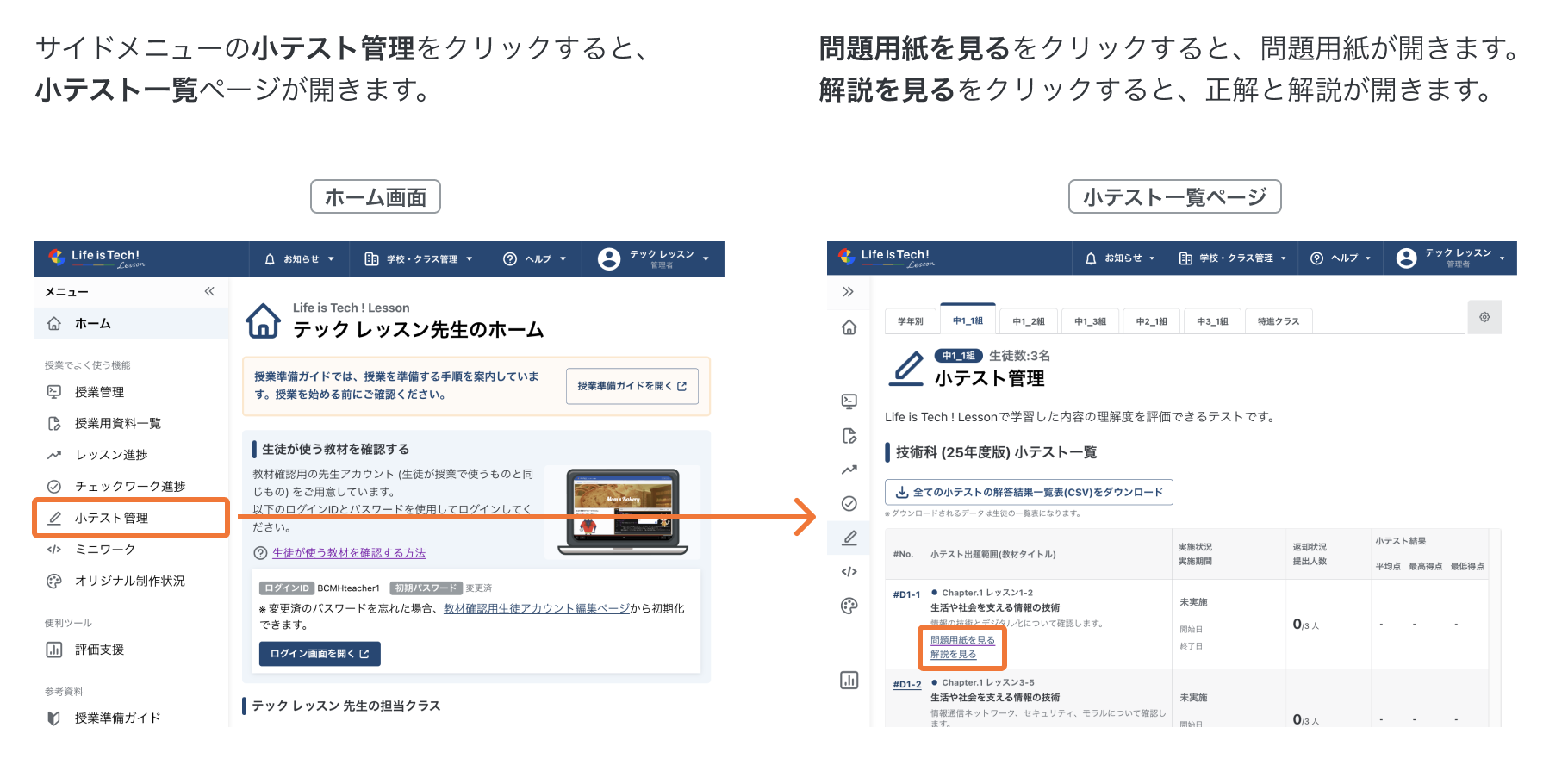The height and width of the screenshot is (765, 1568).
Task: Click the pencil icon in the collapsed sidebar
Action: (x=849, y=538)
